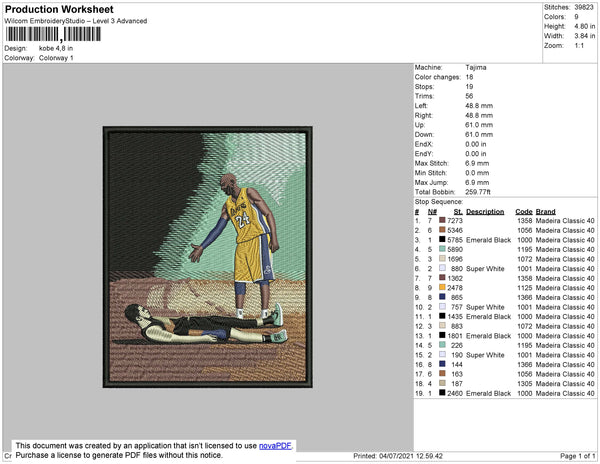Click the color swatch in stop row 1
This screenshot has width=600, height=464.
442,220
